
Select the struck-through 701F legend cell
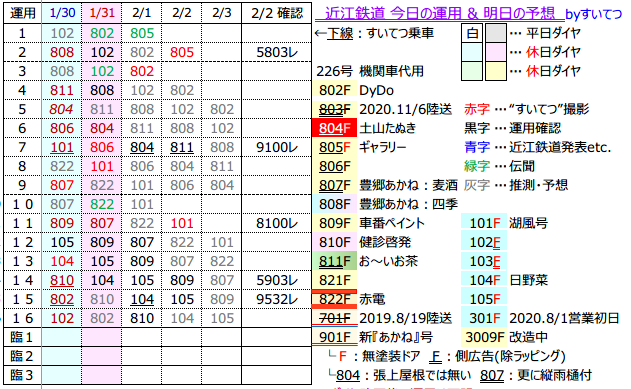tap(334, 318)
